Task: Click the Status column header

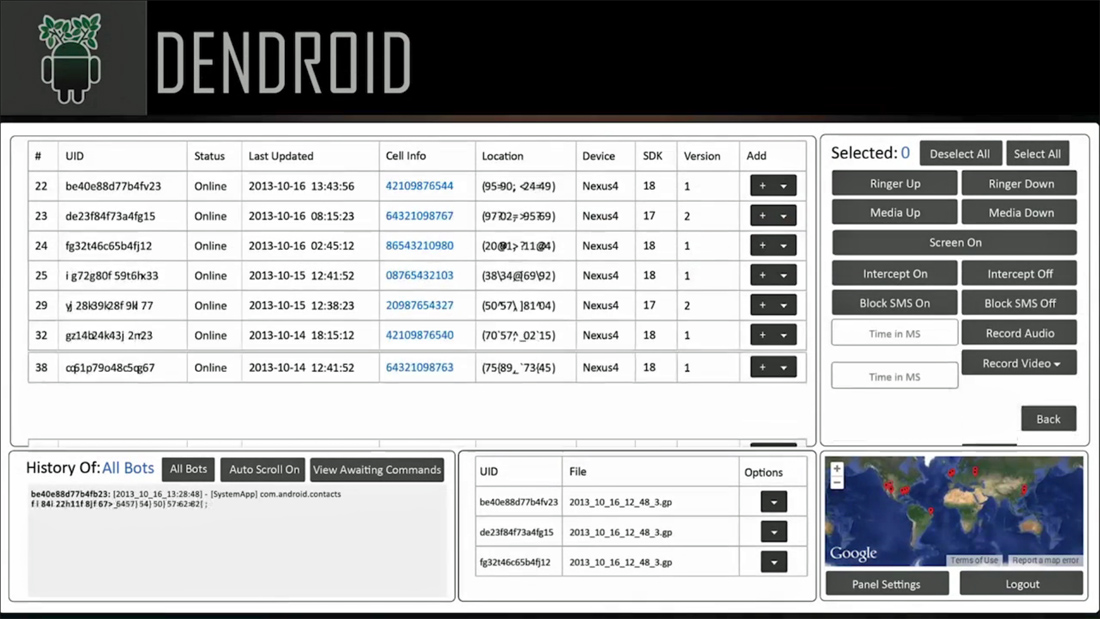Action: point(209,156)
